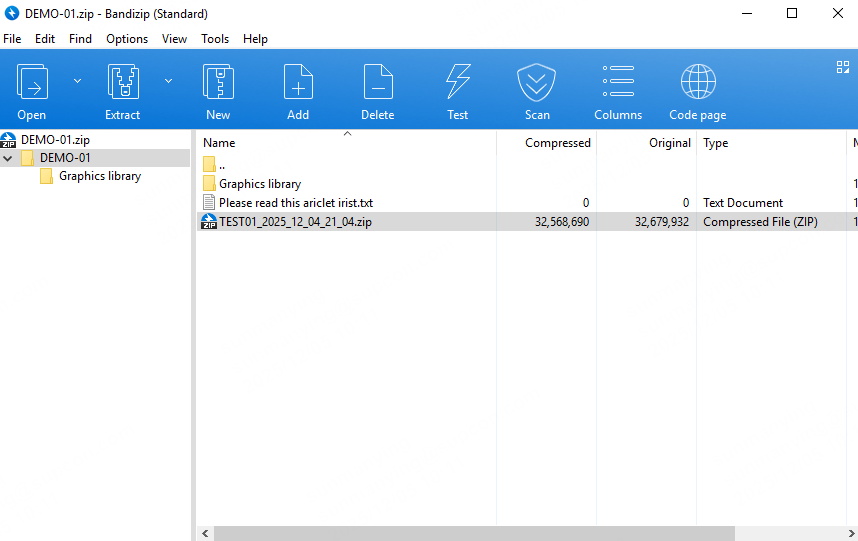Image resolution: width=858 pixels, height=541 pixels.
Task: Click the Add files toolbar icon
Action: tap(298, 82)
